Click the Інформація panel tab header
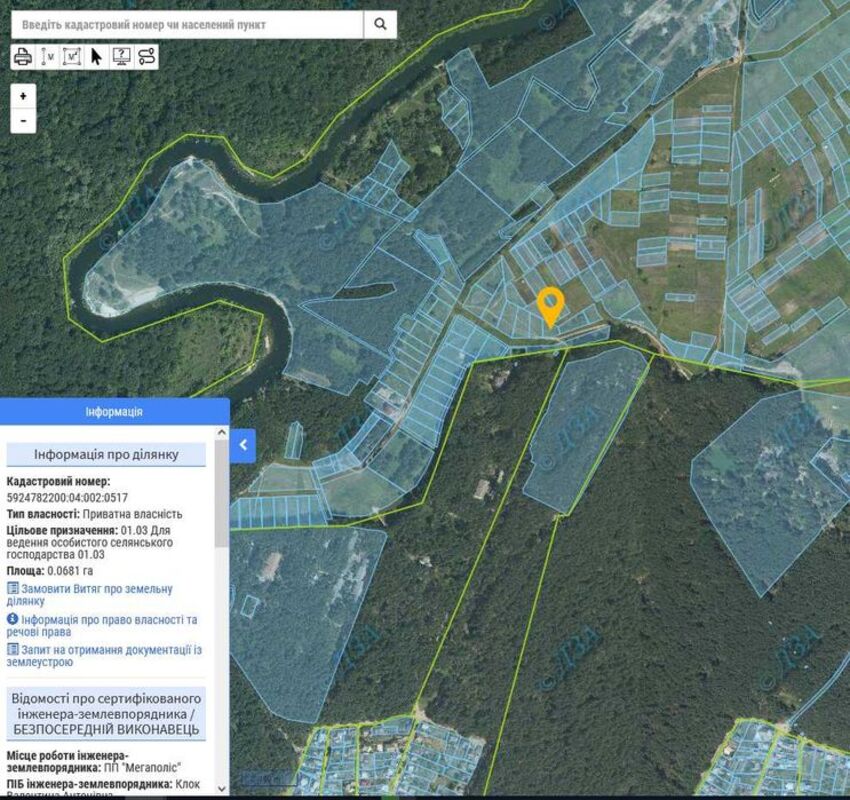 pyautogui.click(x=114, y=411)
